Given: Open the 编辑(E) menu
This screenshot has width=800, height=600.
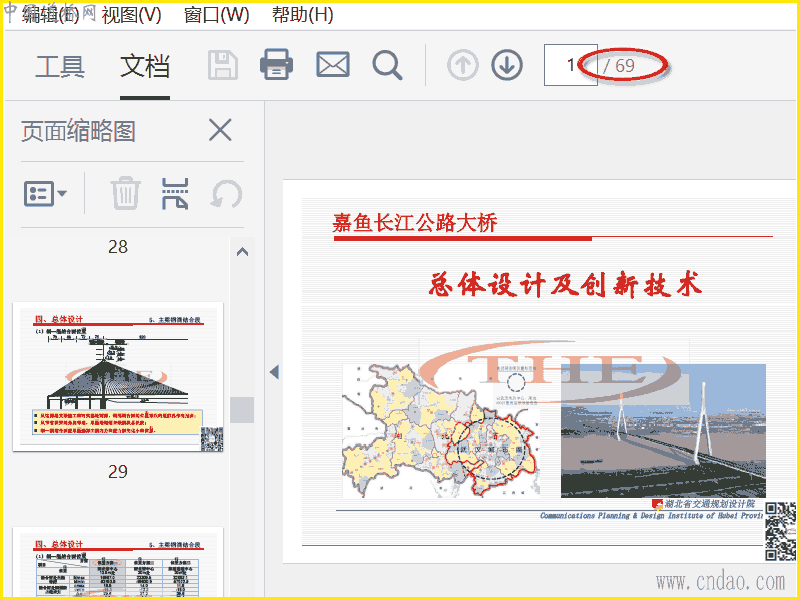Looking at the screenshot, I should (51, 15).
